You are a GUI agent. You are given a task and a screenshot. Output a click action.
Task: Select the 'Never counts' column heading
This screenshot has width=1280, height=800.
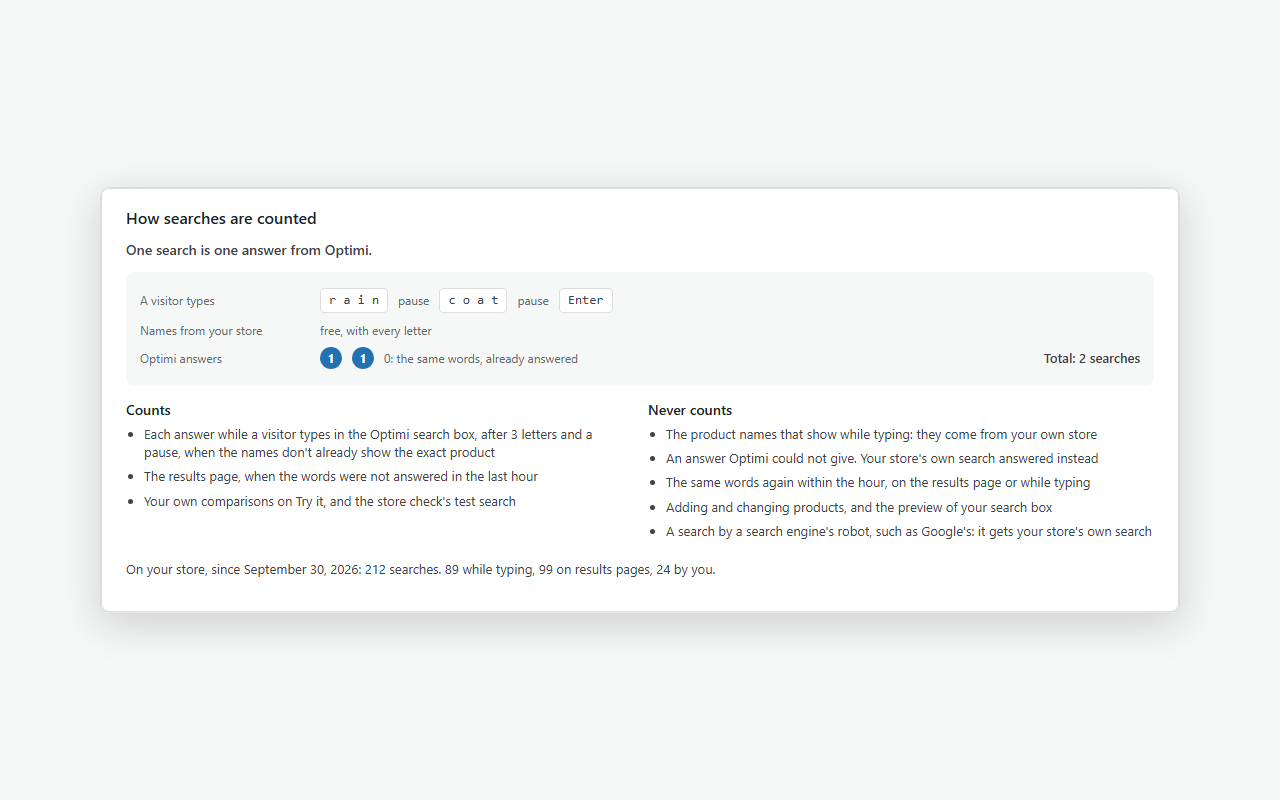pyautogui.click(x=690, y=410)
